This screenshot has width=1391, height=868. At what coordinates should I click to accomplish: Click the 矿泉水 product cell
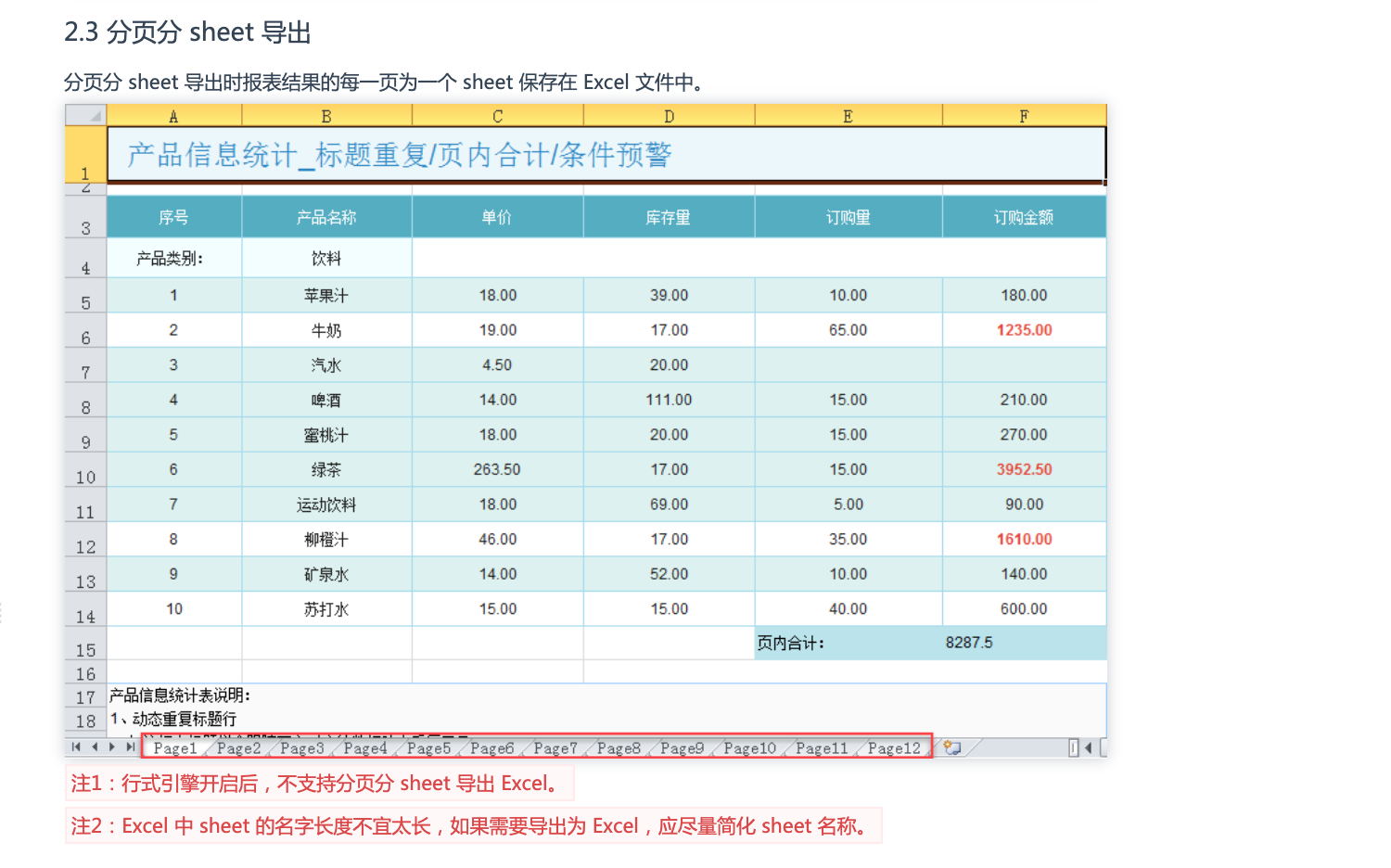click(326, 575)
